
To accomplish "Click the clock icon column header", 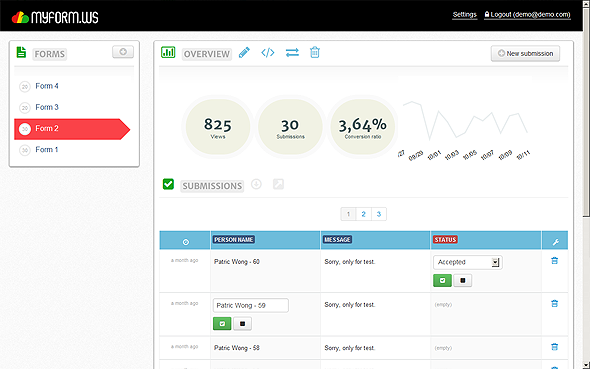I will coord(186,242).
